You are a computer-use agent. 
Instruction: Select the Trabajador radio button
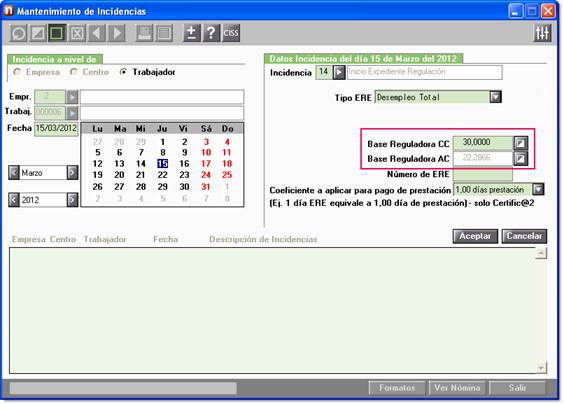coord(123,72)
